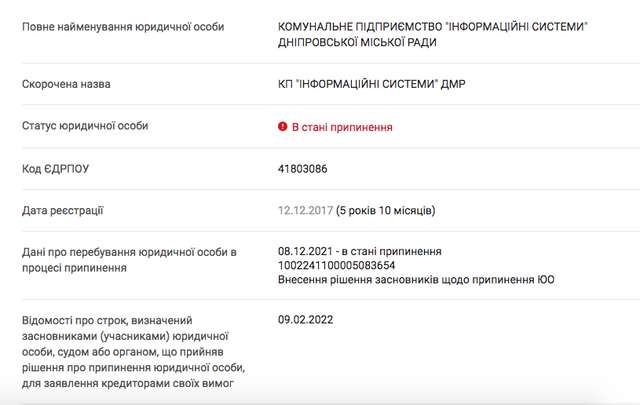This screenshot has width=640, height=405.
Task: Click the 'ДНІПРОВСЬКОЇ МІСЬКОЇ РАДИ' text line
Action: [x=358, y=42]
